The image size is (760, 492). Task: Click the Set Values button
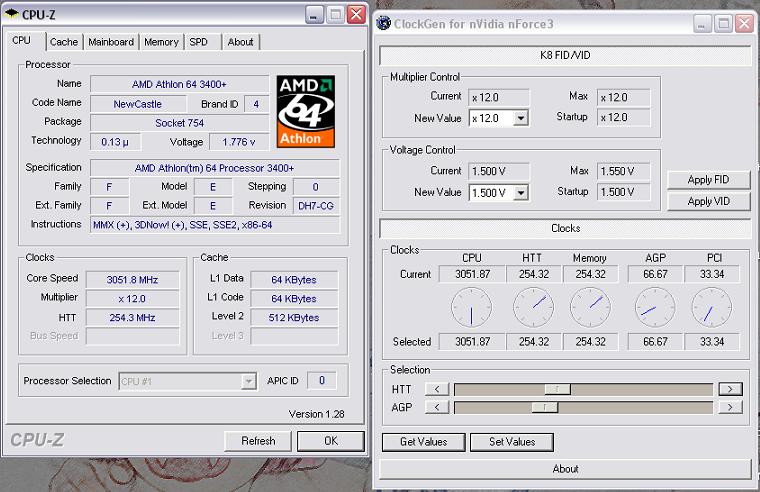512,442
